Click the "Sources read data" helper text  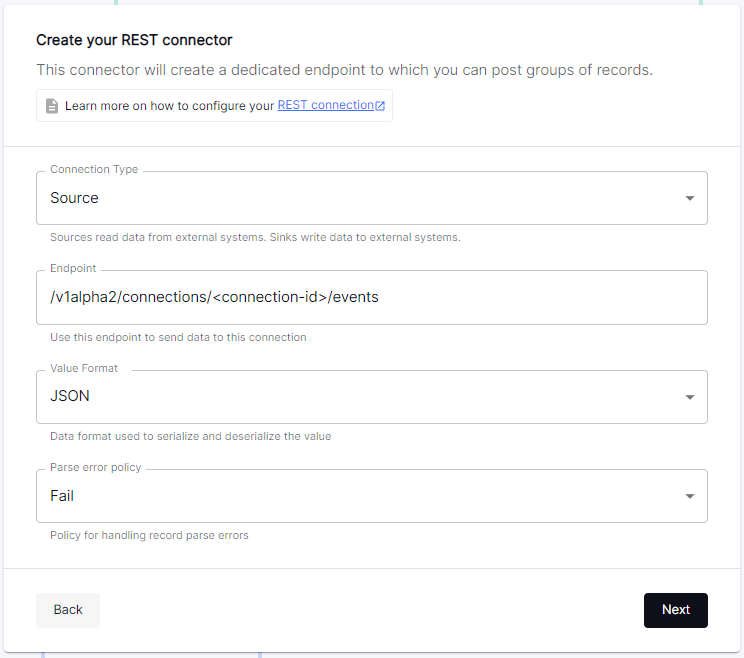255,238
